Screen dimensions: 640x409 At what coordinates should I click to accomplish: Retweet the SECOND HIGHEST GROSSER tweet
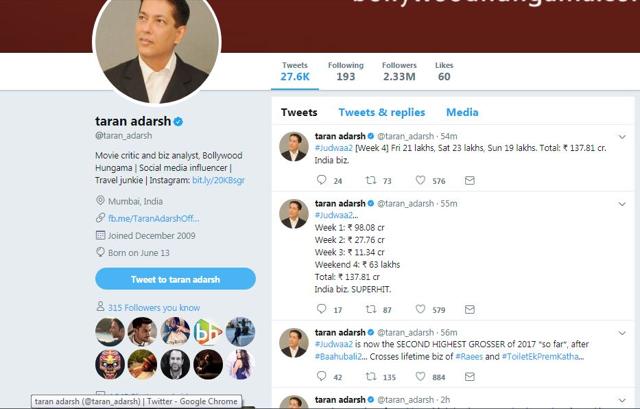coord(371,376)
